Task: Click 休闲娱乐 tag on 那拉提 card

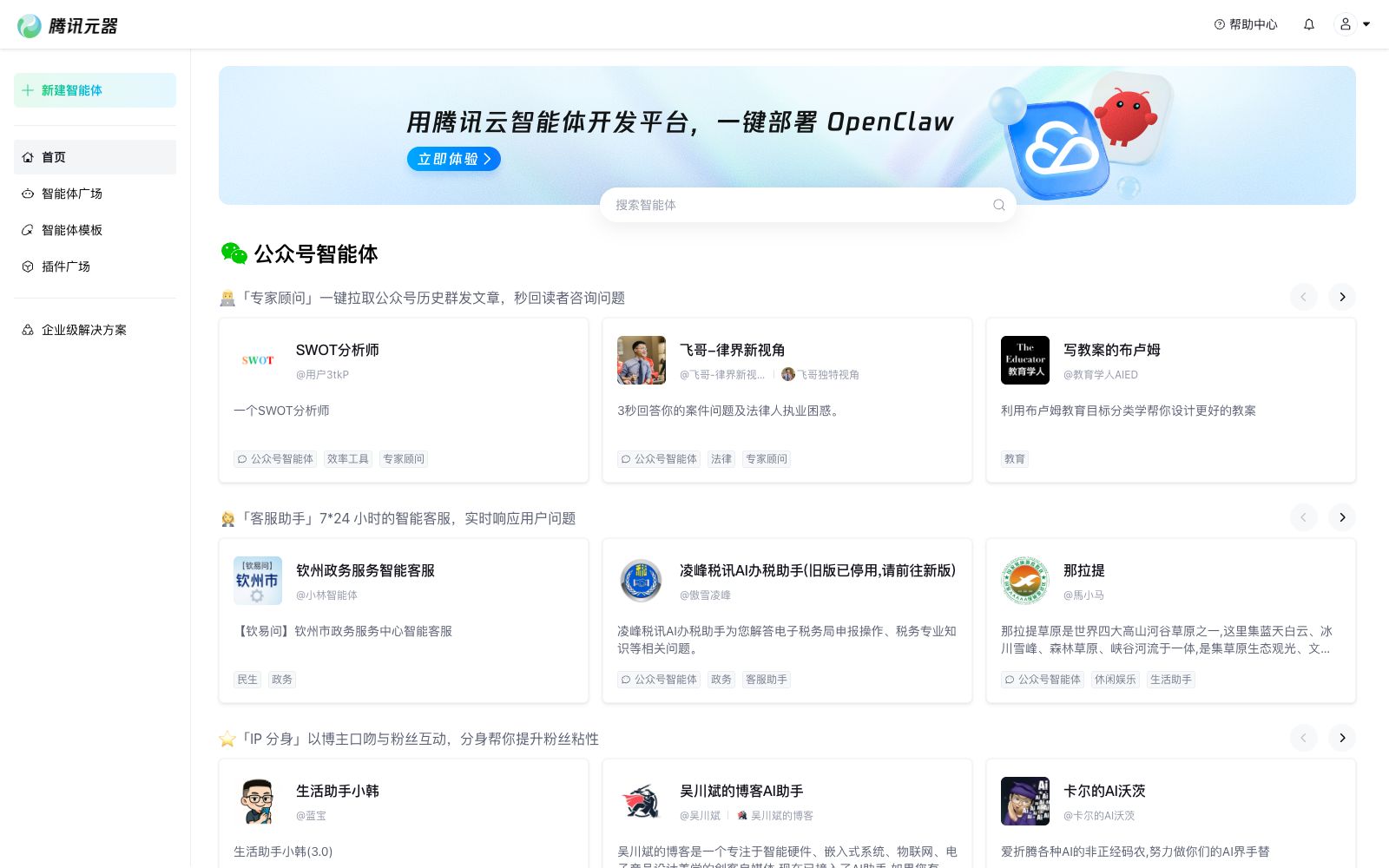Action: click(x=1116, y=680)
